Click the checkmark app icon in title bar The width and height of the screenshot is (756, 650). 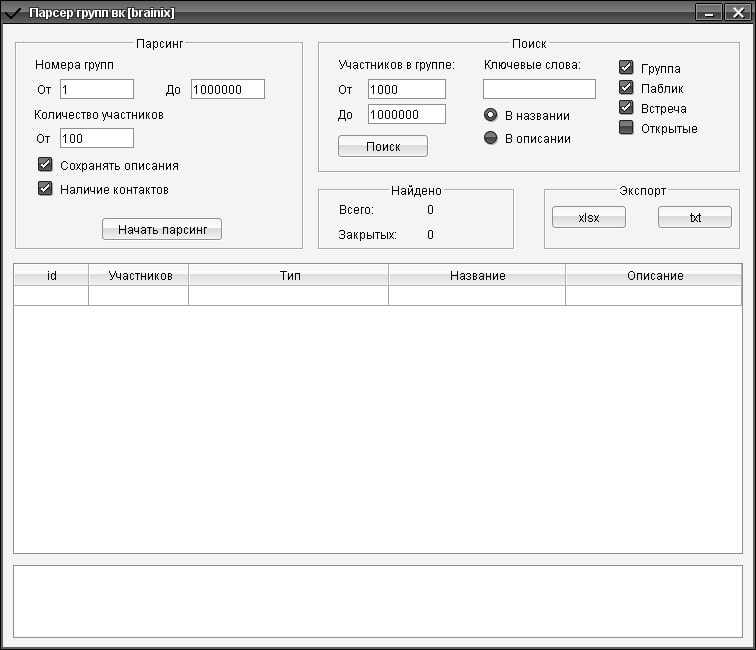[x=13, y=13]
